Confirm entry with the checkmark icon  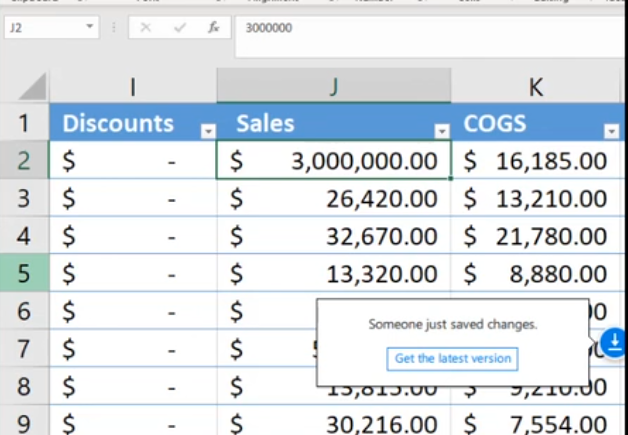click(x=180, y=28)
